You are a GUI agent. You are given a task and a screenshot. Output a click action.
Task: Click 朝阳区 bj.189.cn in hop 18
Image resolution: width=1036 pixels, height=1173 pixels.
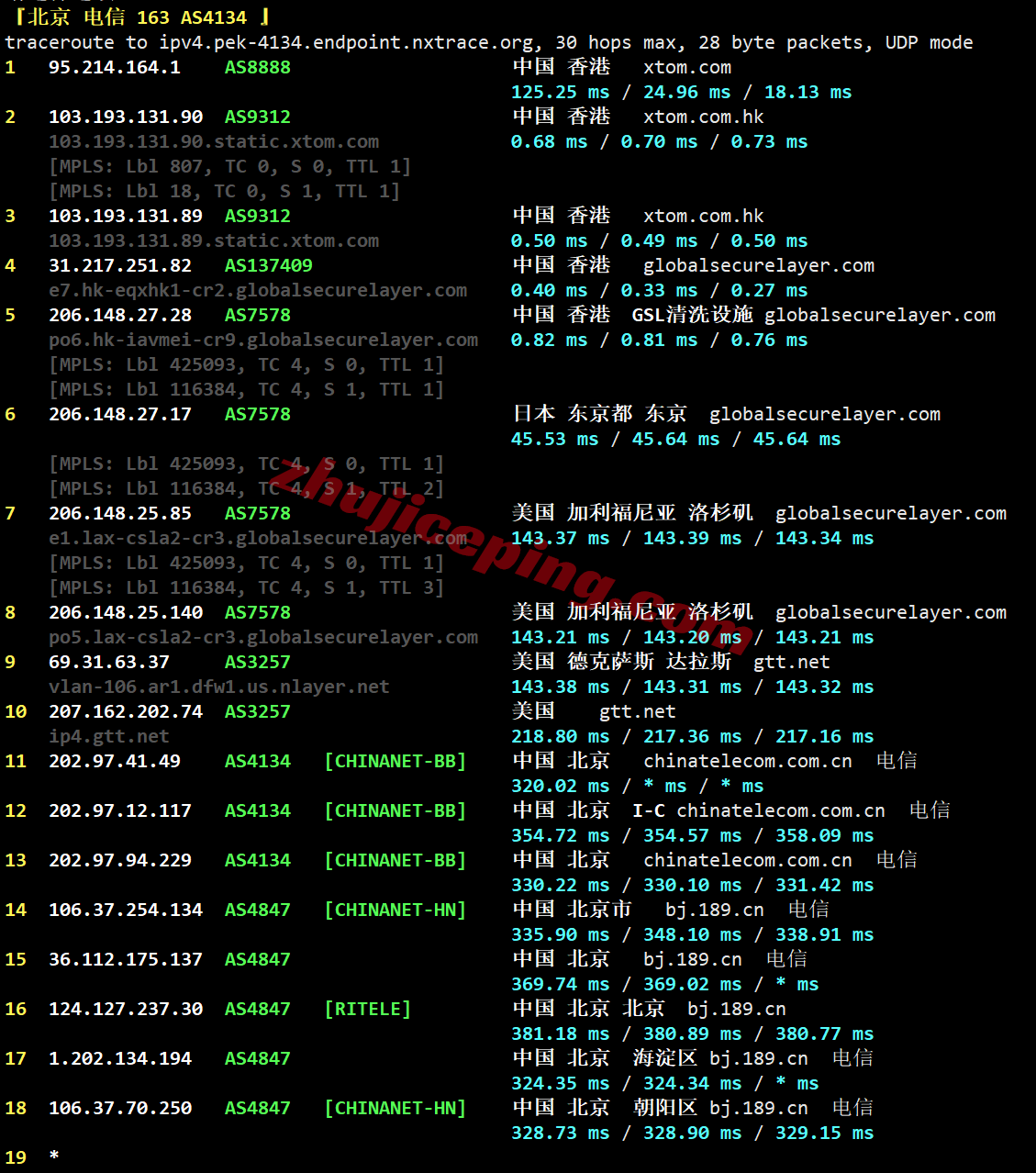pos(720,1108)
